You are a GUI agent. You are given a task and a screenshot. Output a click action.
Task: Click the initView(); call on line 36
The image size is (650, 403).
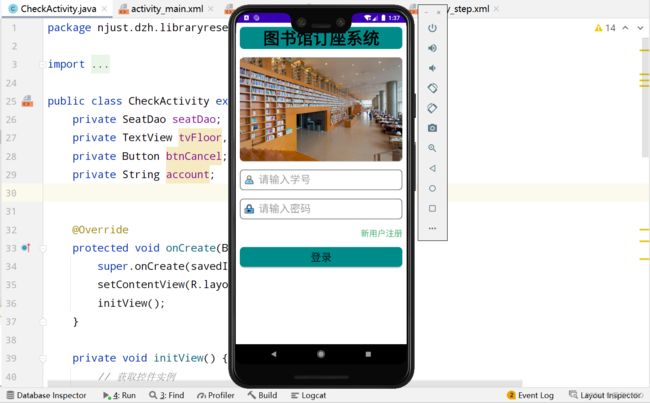pos(131,303)
